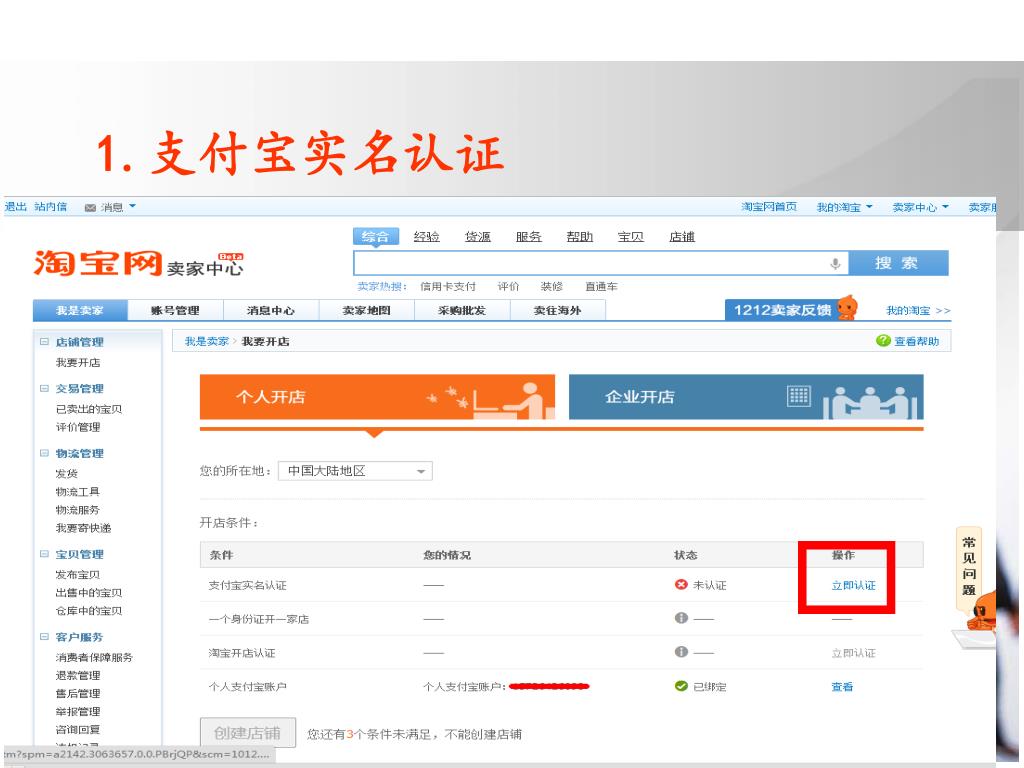Click 立即认证 for 支付宝实名认证
This screenshot has height=768, width=1024.
(853, 585)
